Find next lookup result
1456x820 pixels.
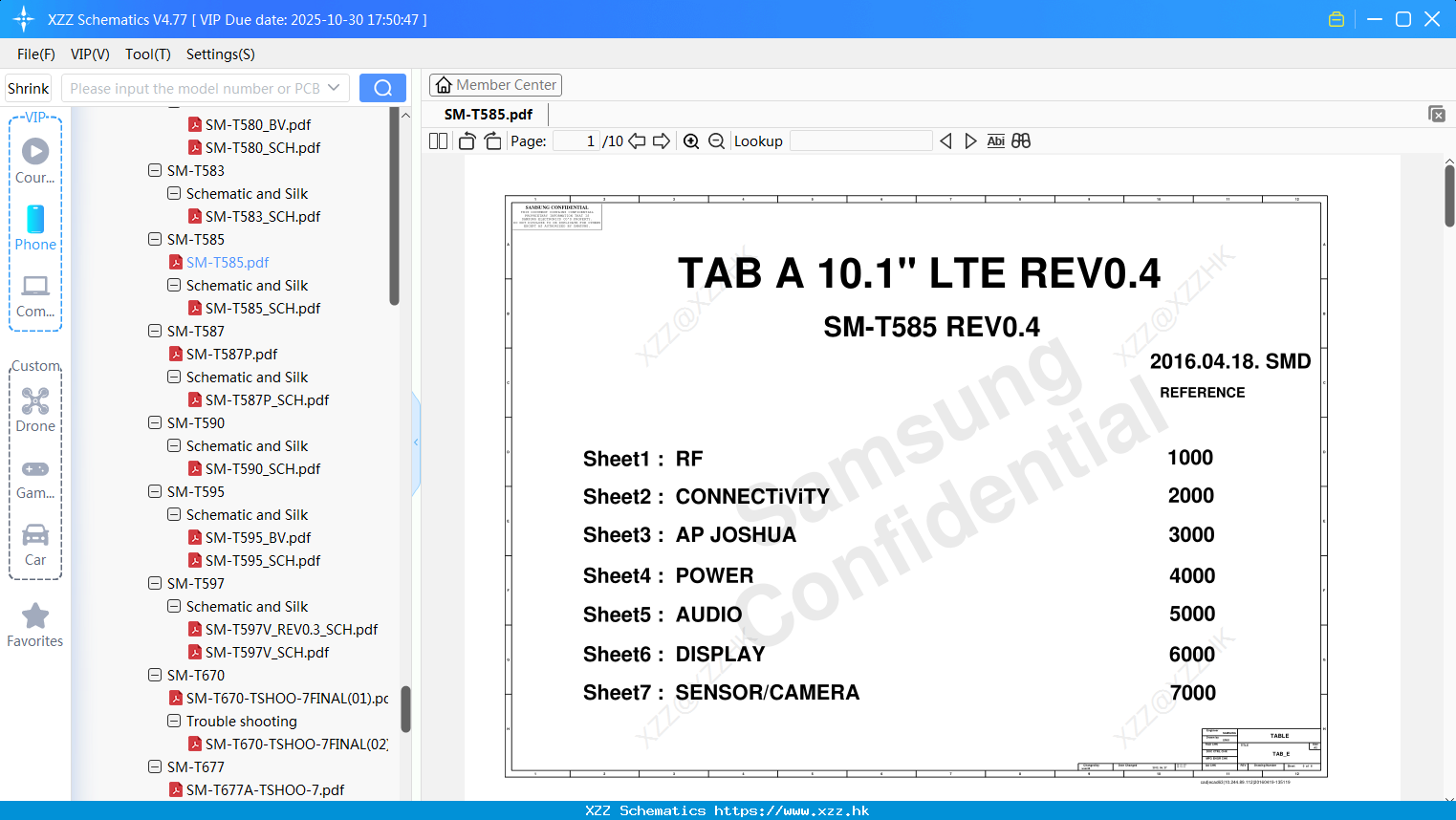tap(970, 140)
